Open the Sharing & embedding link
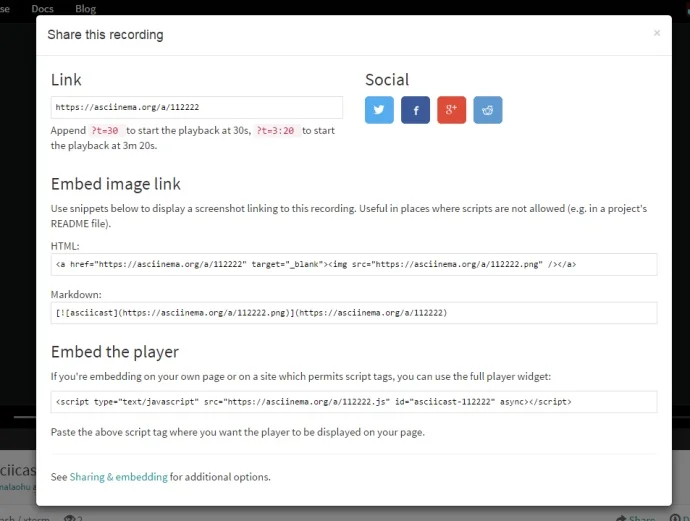The image size is (690, 521). pyautogui.click(x=118, y=477)
